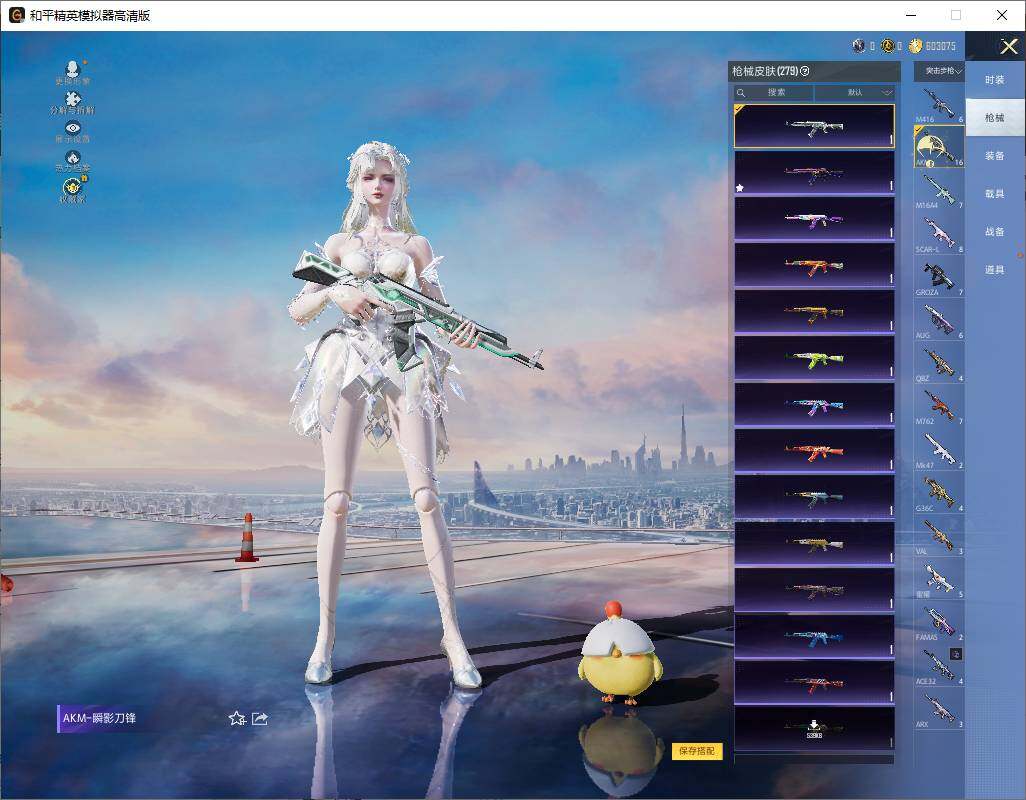Select the Mk47 weapon category
Screen dimensions: 1026x800
(x=939, y=450)
